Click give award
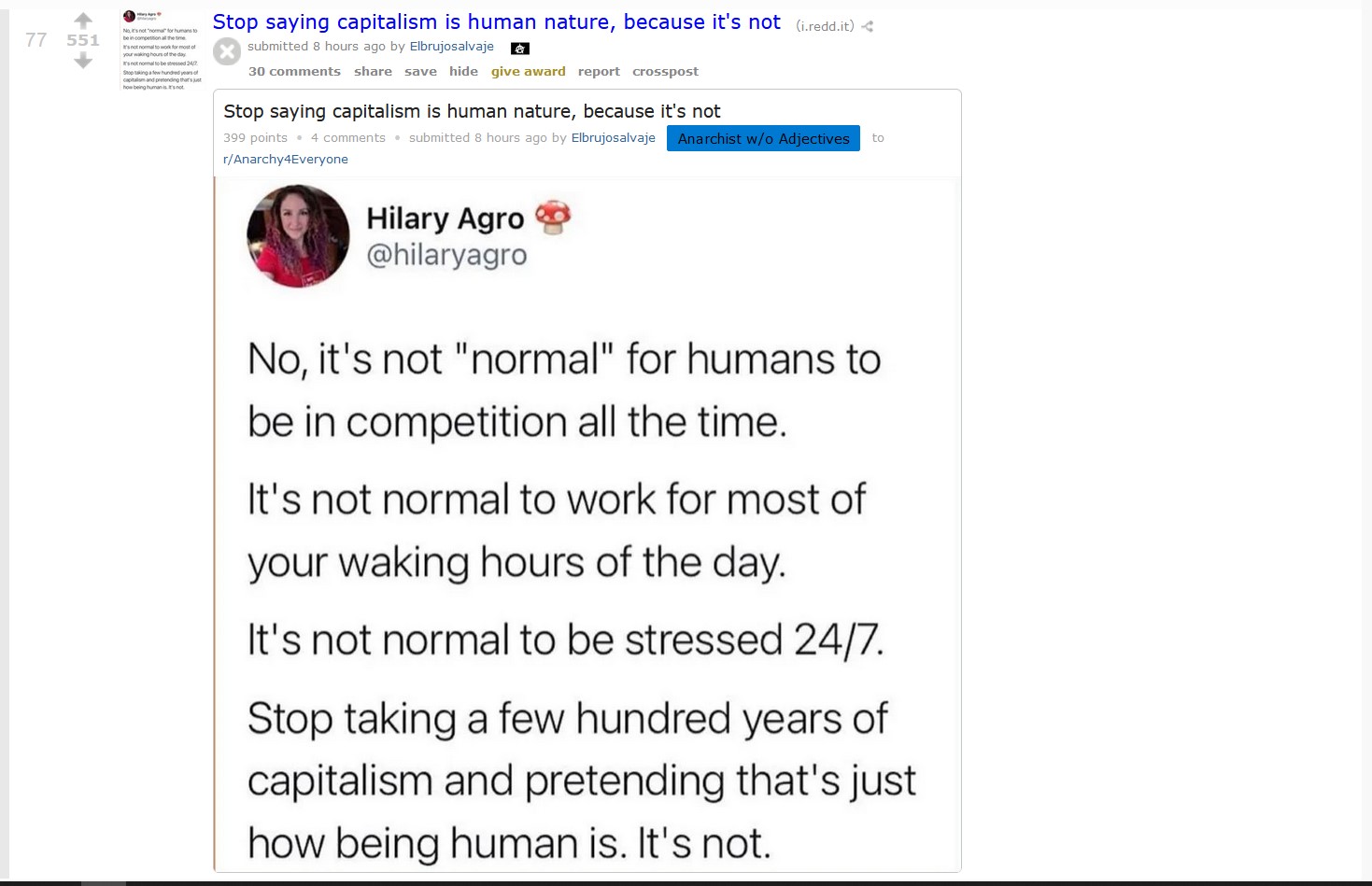The image size is (1372, 886). pyautogui.click(x=529, y=71)
